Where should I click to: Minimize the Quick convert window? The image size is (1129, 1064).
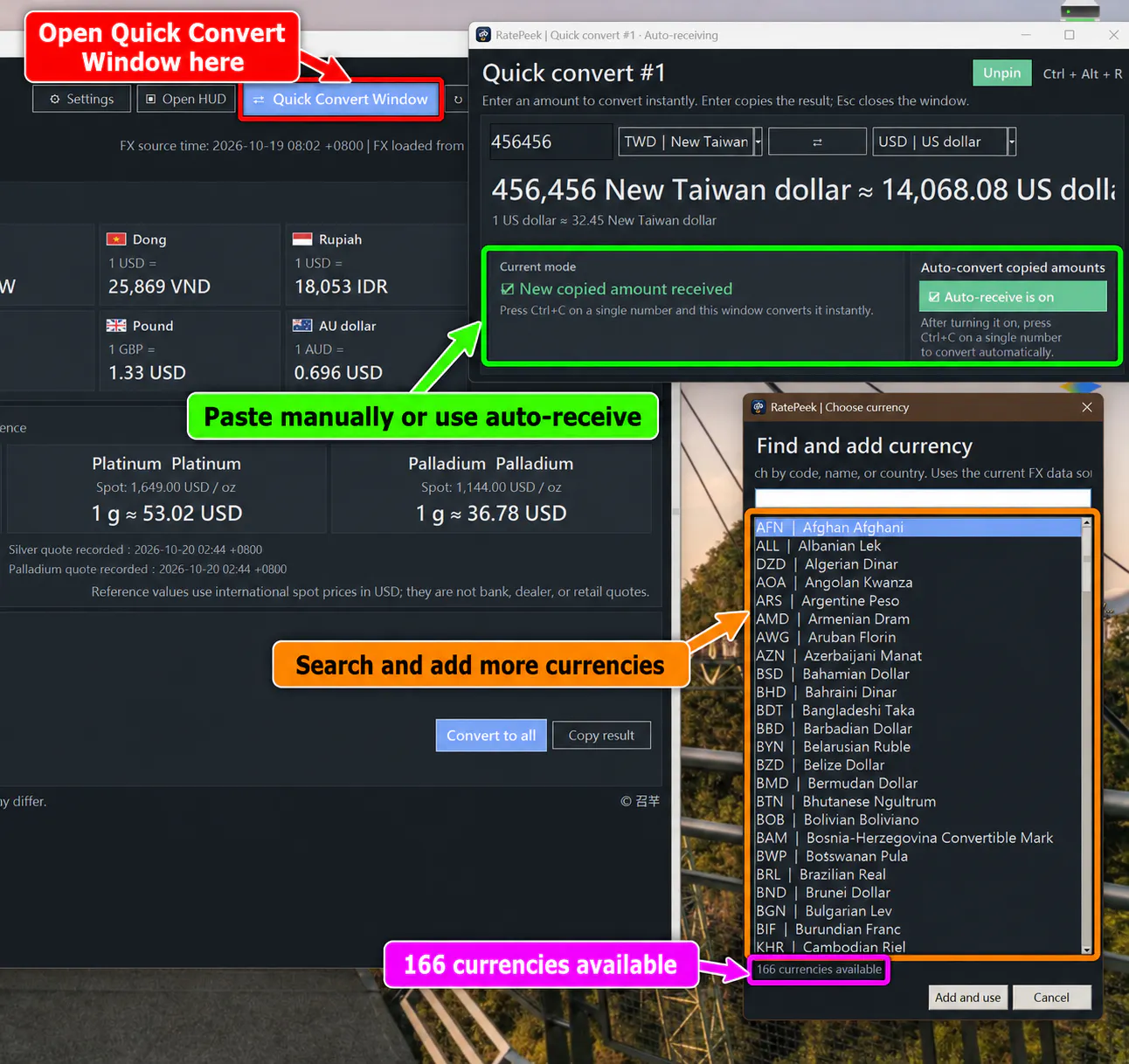1026,35
